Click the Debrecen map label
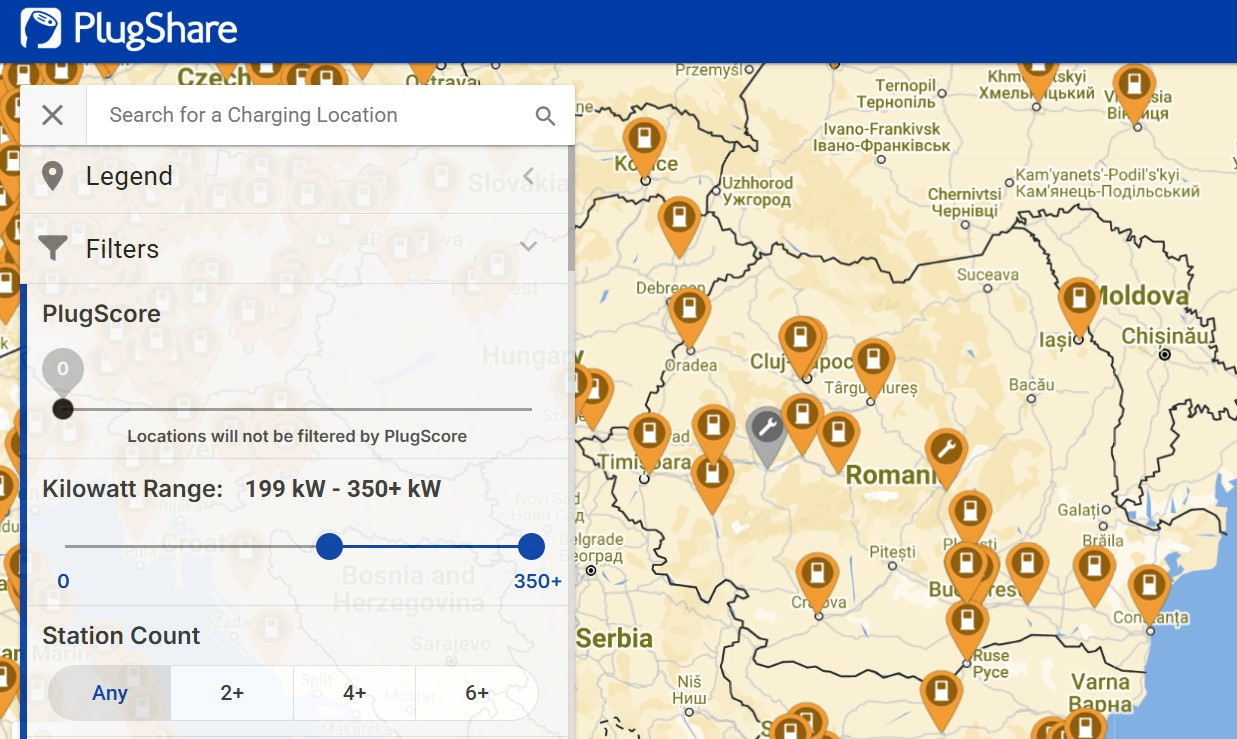Screen dimensions: 1237x739 pos(670,288)
